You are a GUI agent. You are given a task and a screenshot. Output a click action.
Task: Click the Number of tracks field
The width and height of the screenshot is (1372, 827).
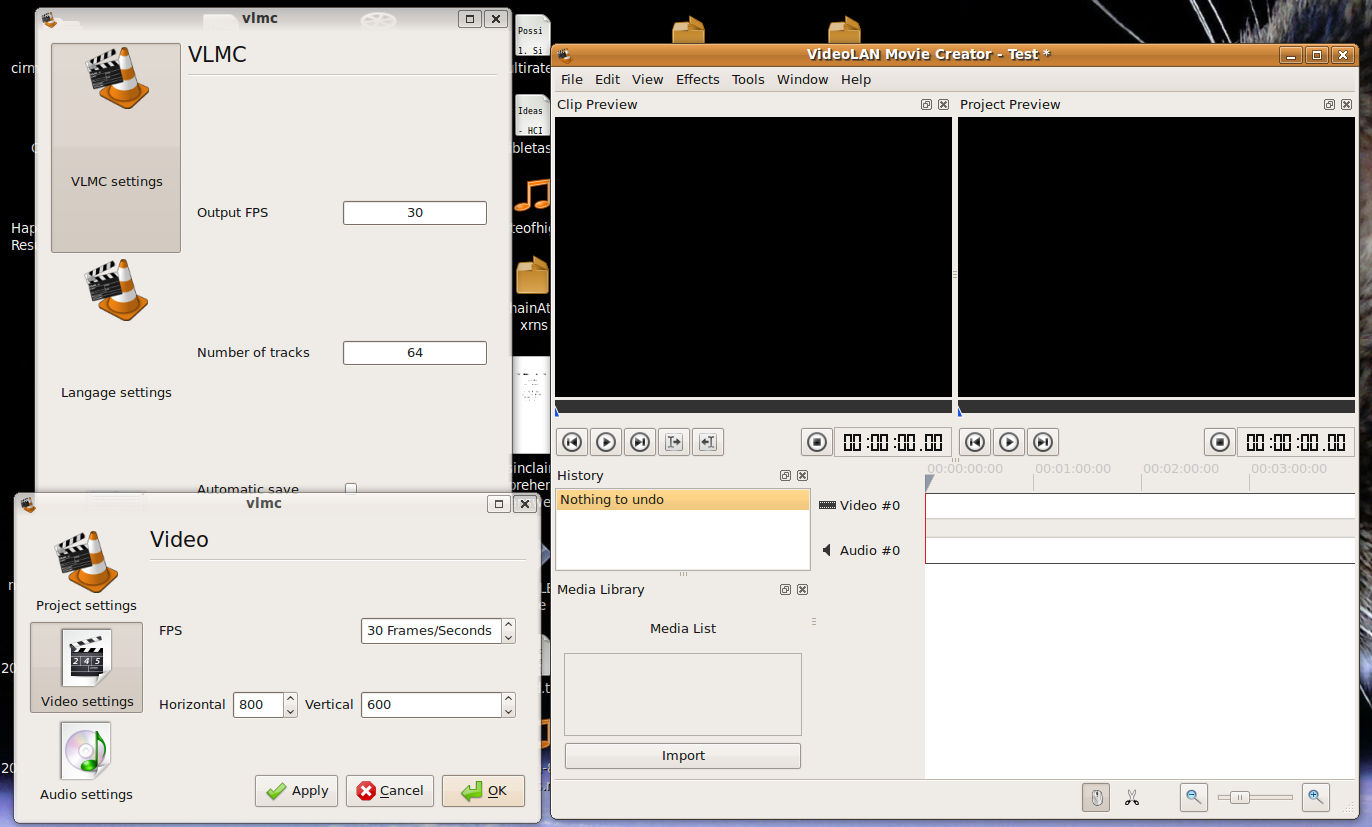pyautogui.click(x=415, y=353)
